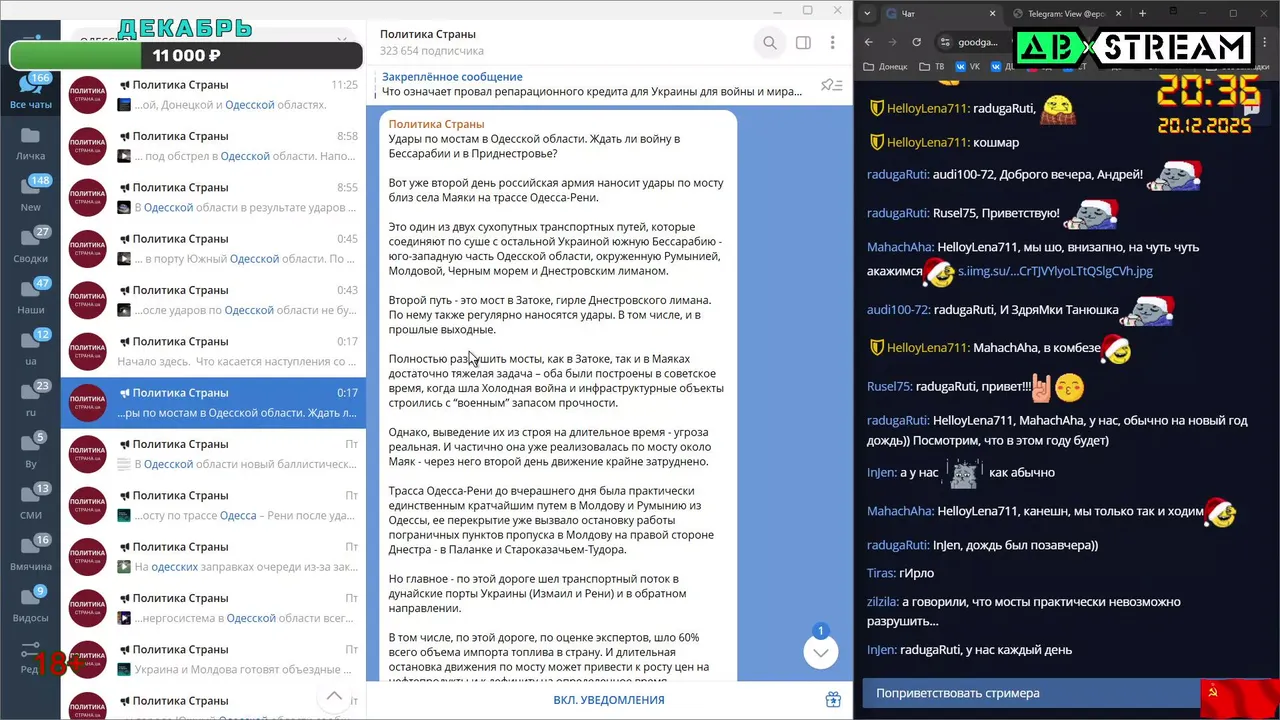Click username zilzila in stream chat

[x=881, y=602]
